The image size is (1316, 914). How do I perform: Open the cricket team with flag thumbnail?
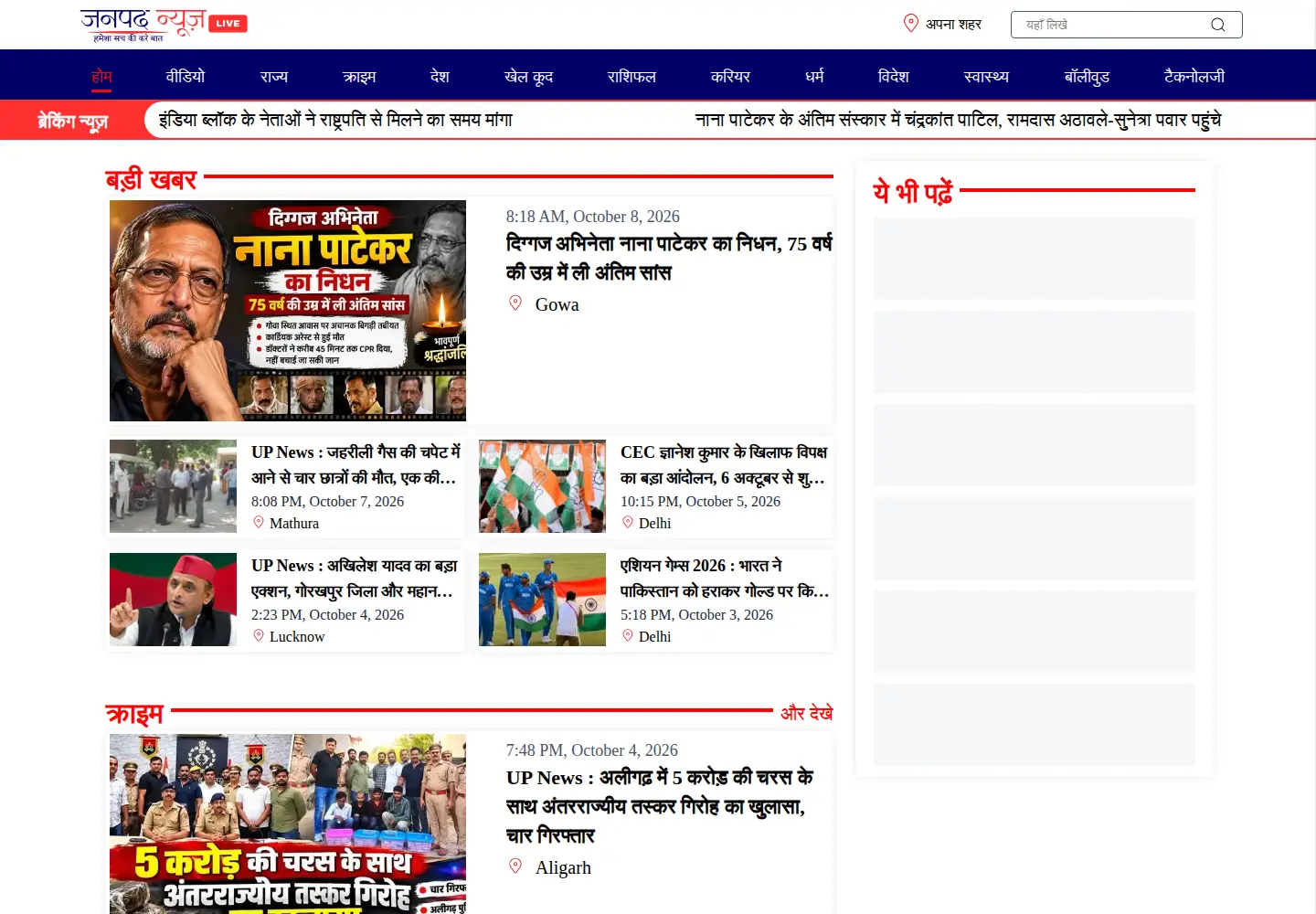542,600
